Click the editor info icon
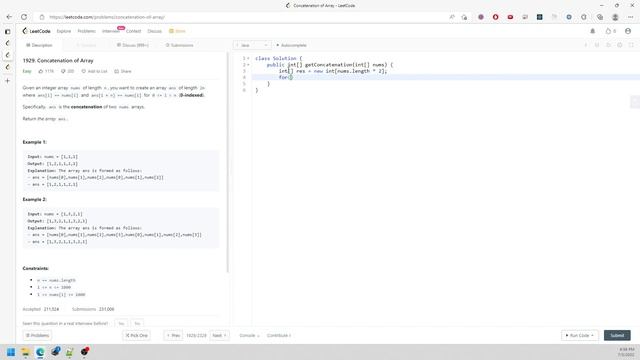This screenshot has height=360, width=640. 585,45
